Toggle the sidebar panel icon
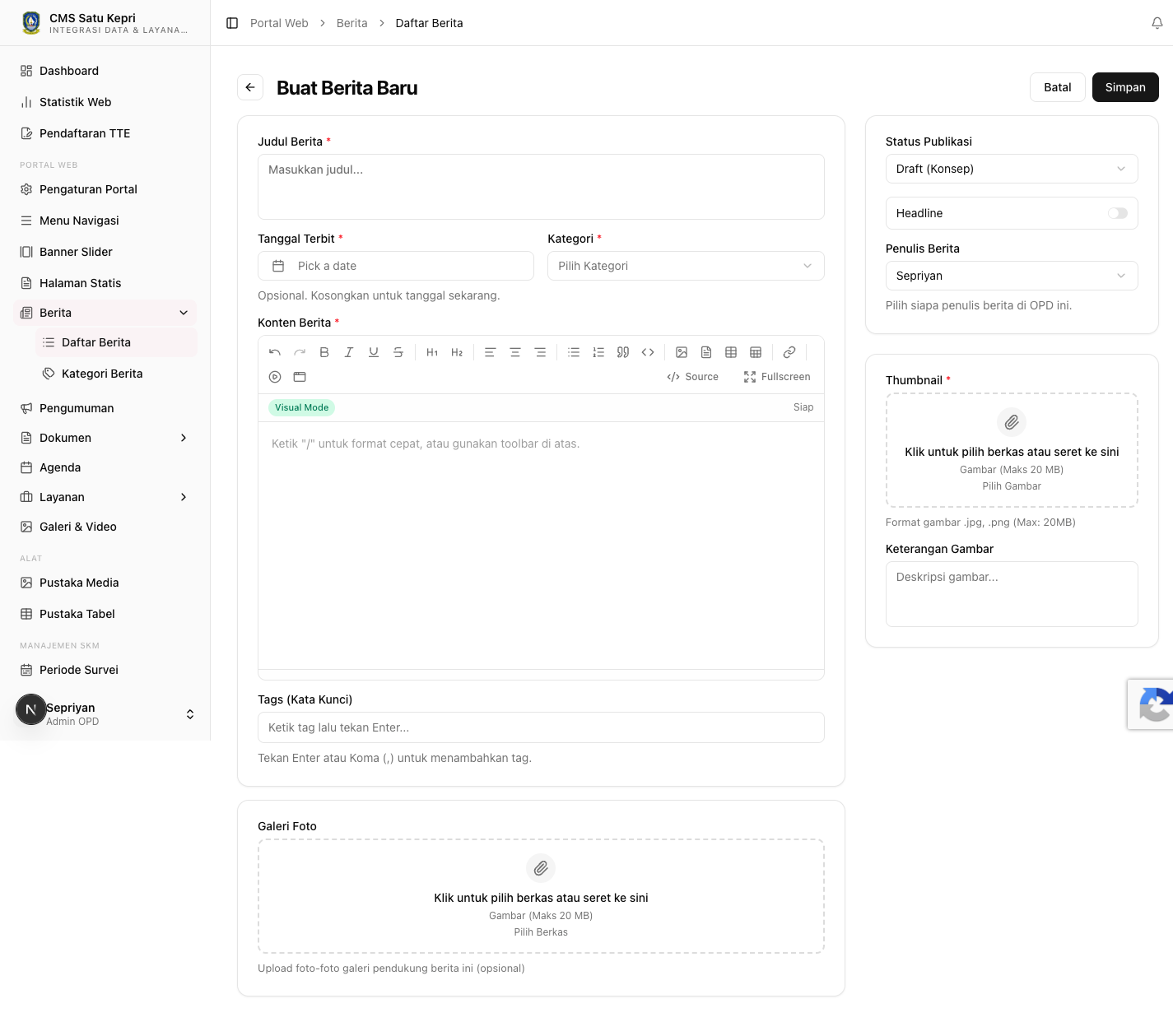The image size is (1173, 1036). tap(232, 23)
